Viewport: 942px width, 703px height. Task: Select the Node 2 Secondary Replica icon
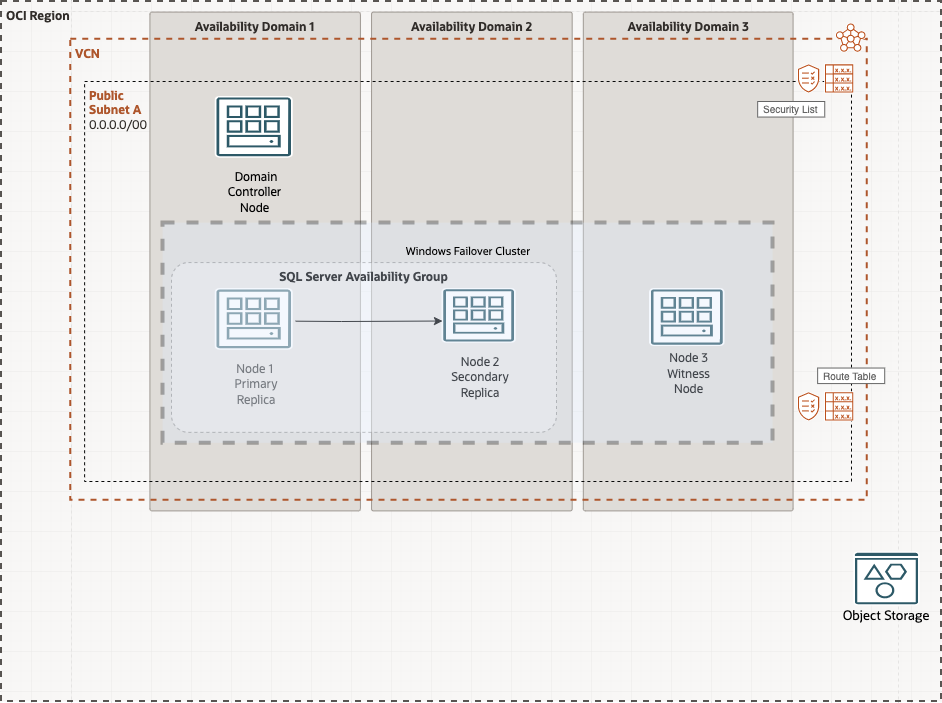pyautogui.click(x=479, y=315)
